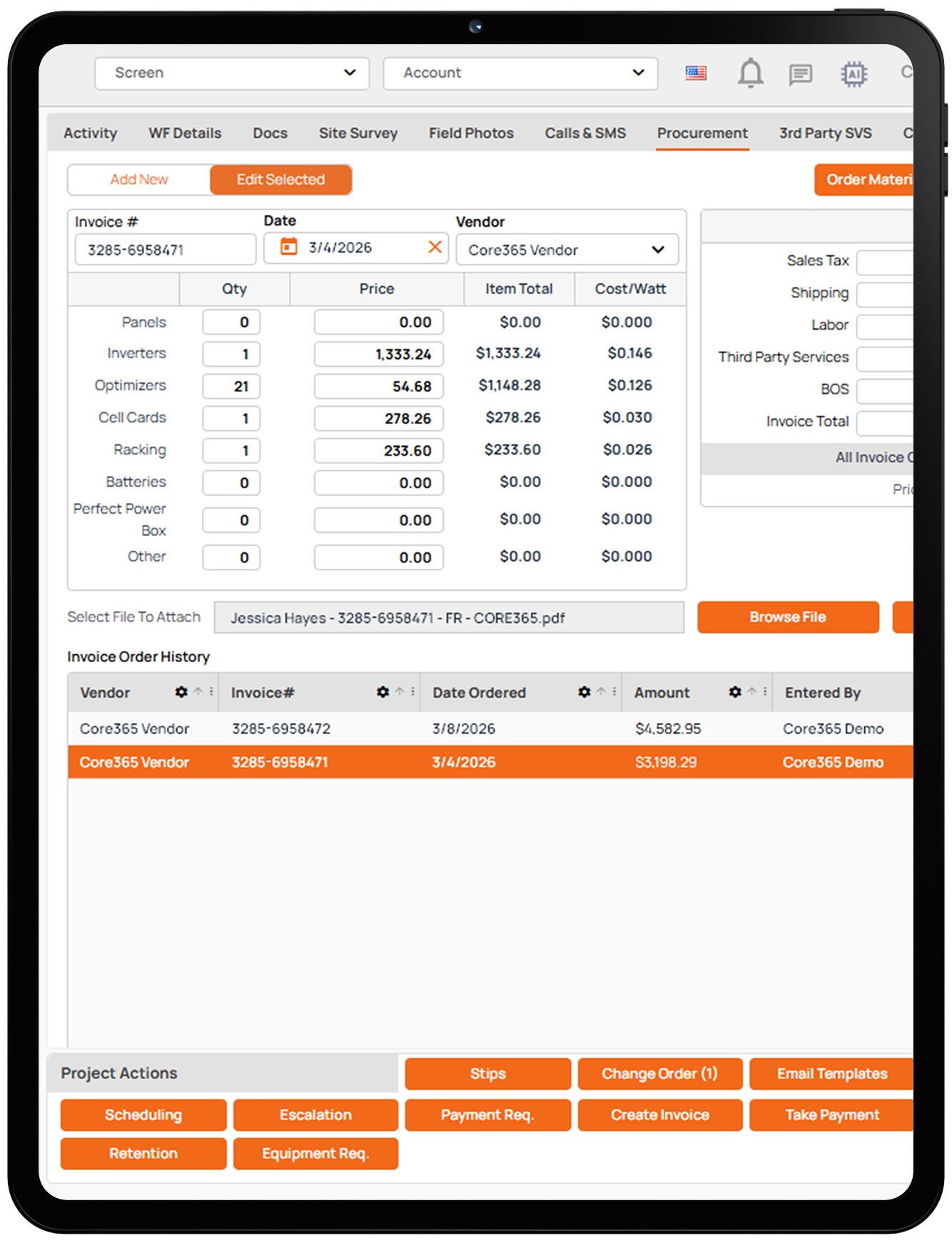Open Date Ordered column options dots

[x=614, y=691]
